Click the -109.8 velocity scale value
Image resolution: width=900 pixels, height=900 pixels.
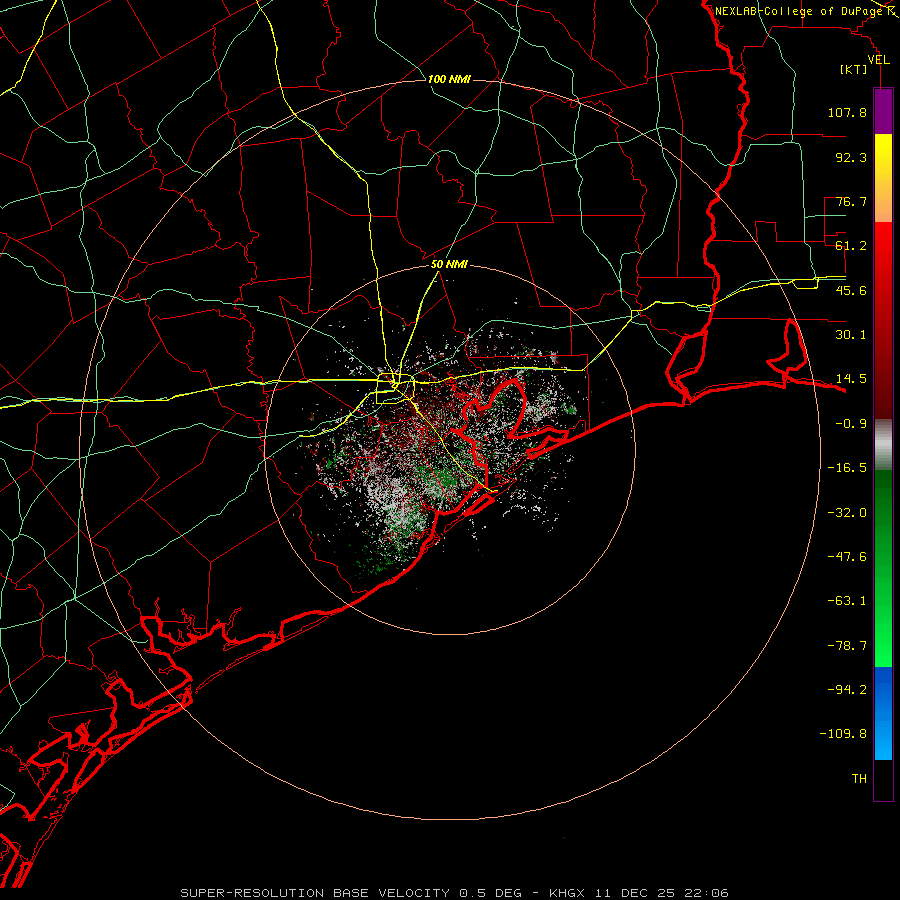(x=843, y=734)
